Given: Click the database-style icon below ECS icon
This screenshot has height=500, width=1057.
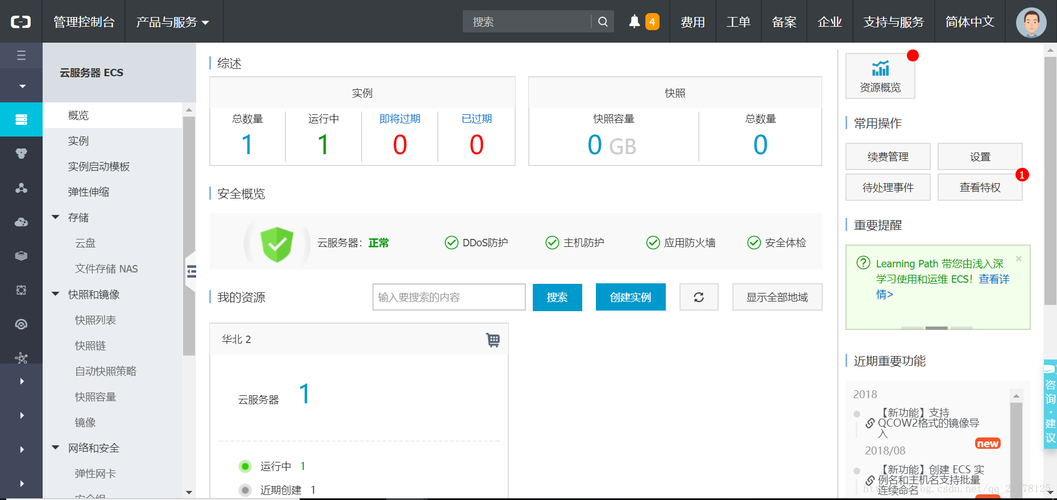Looking at the screenshot, I should tap(21, 154).
